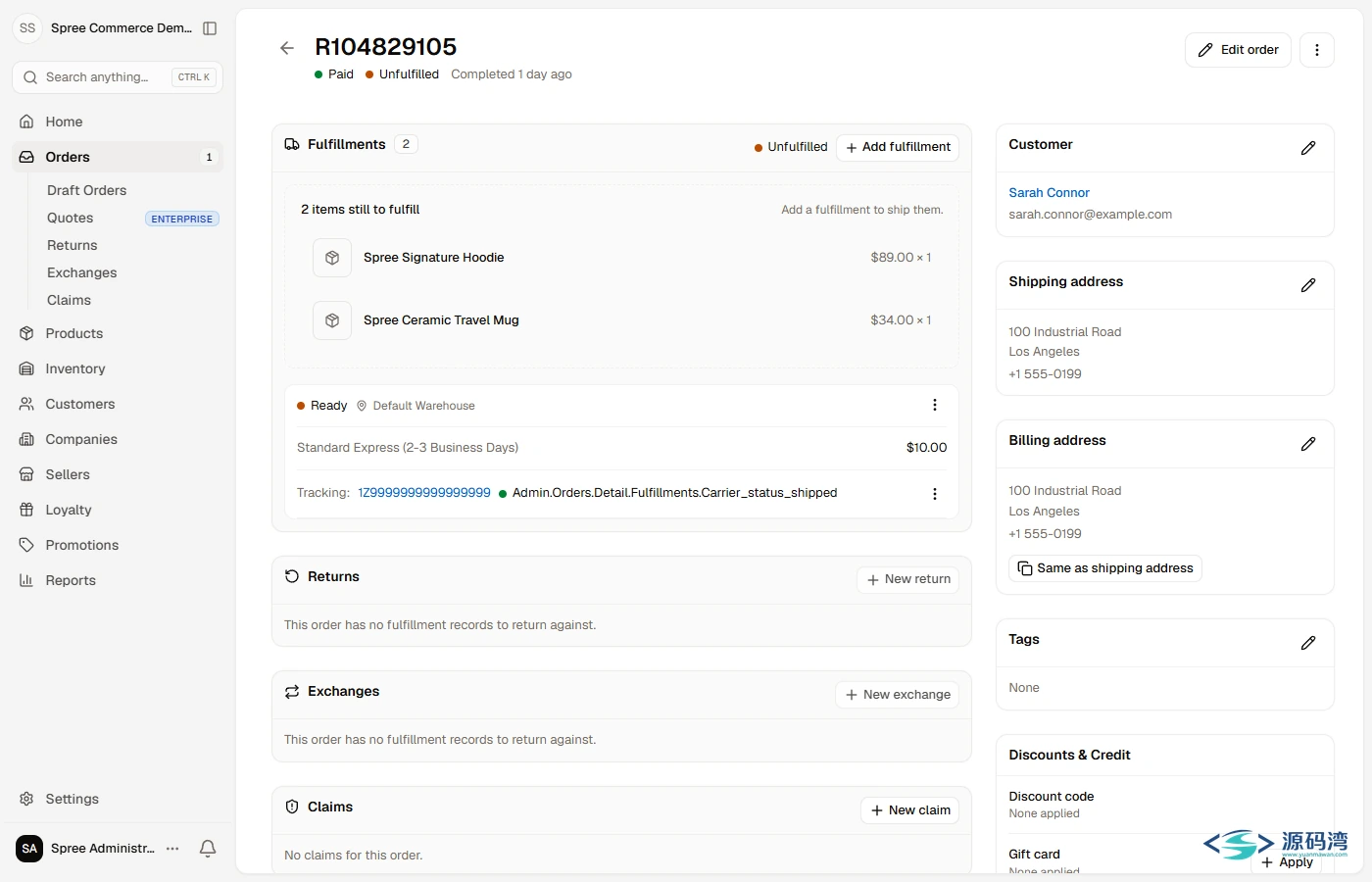Edit Tags using the pencil icon

(1308, 643)
